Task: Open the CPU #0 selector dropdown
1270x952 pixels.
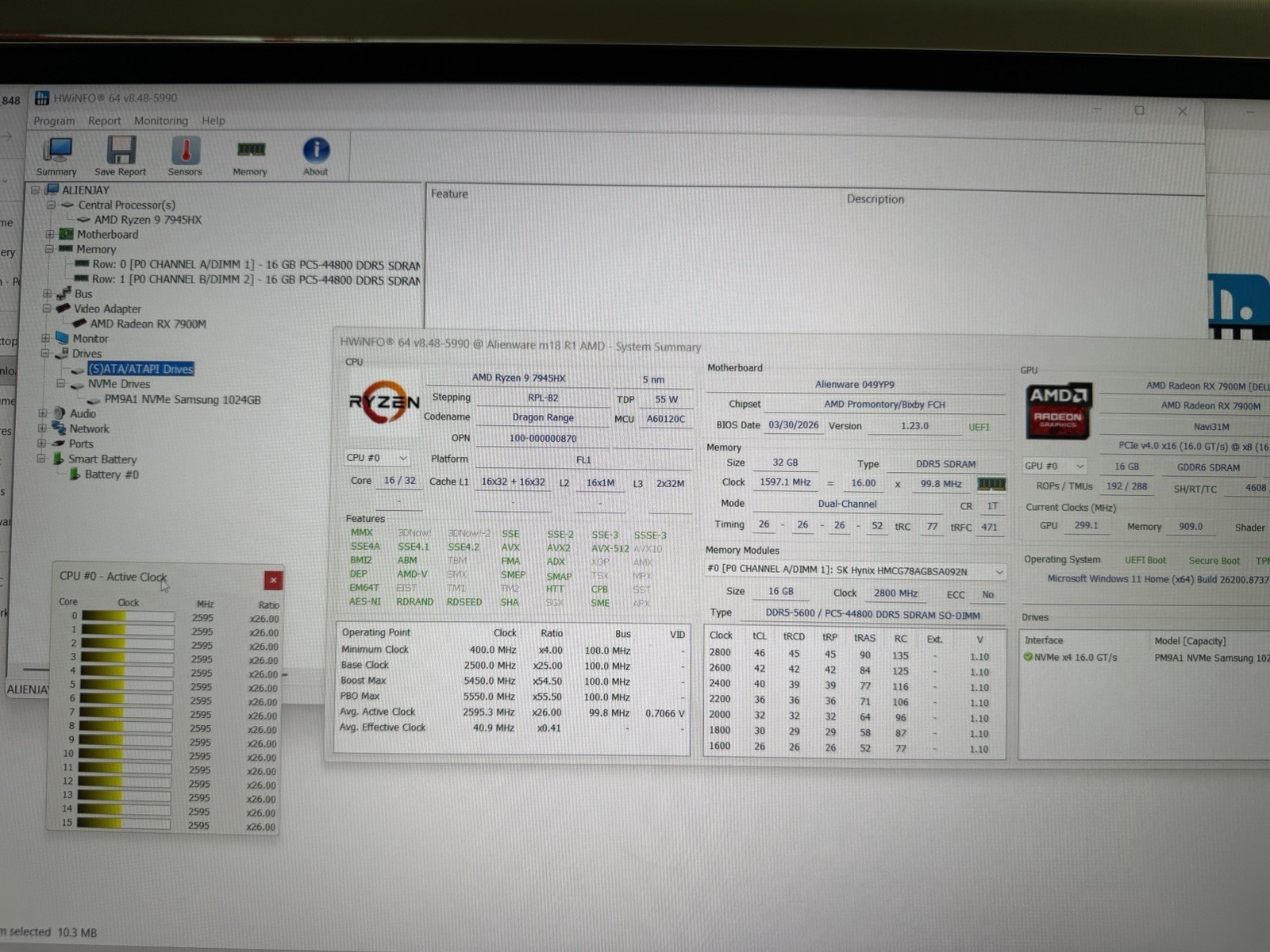Action: (x=377, y=458)
